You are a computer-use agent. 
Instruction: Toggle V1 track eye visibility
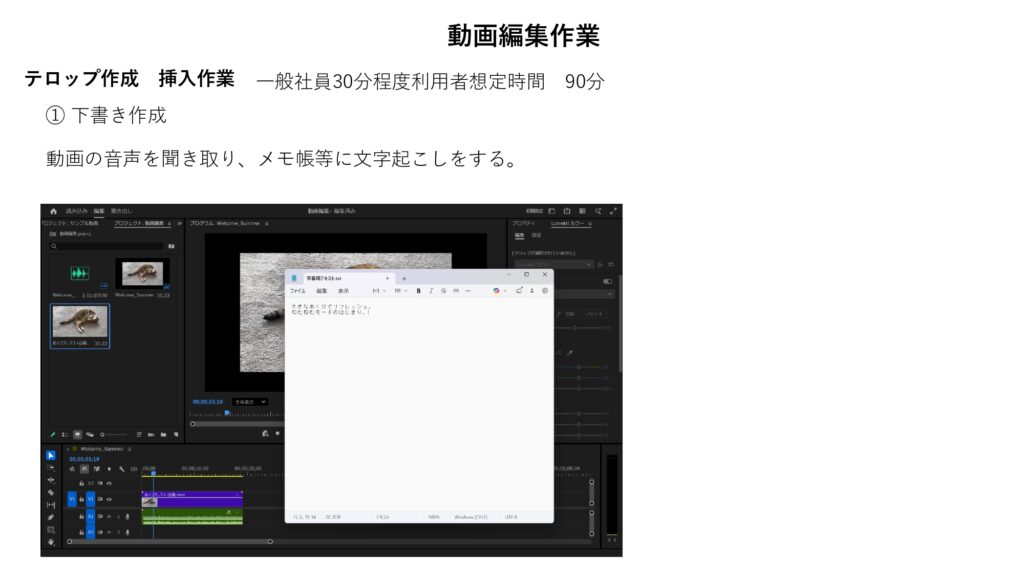pos(109,499)
